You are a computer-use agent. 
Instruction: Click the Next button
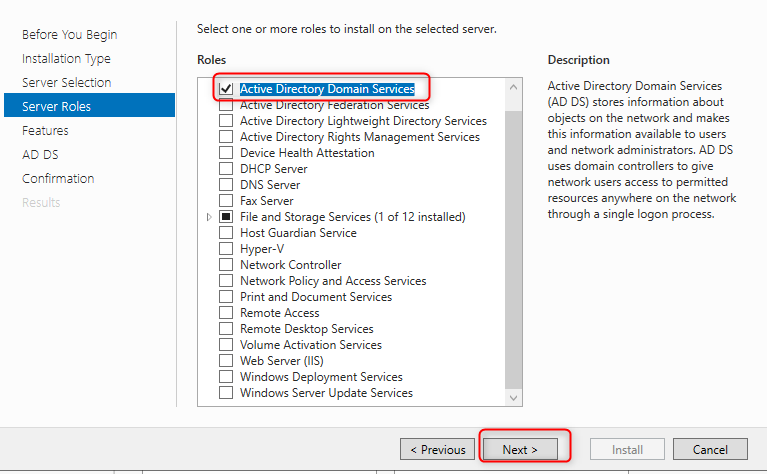tap(520, 450)
